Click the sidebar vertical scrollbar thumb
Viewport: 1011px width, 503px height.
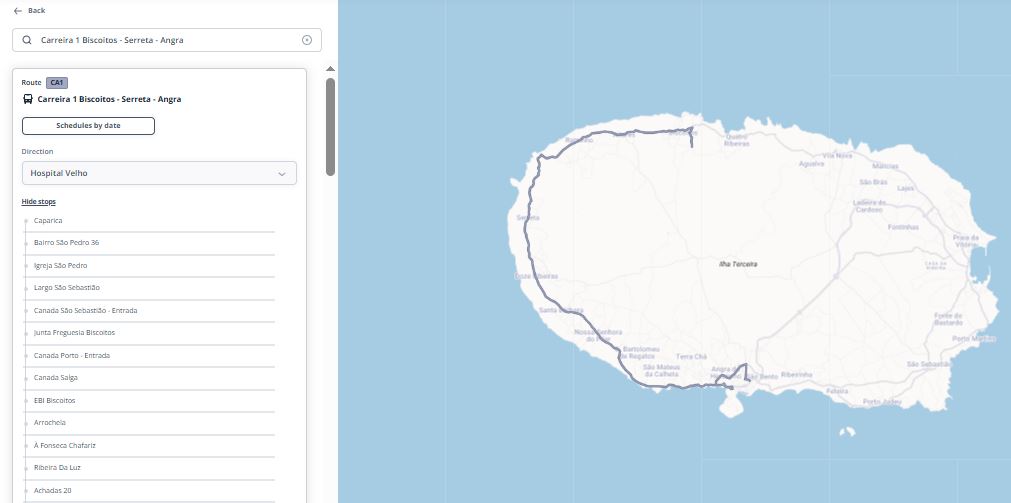pyautogui.click(x=330, y=125)
